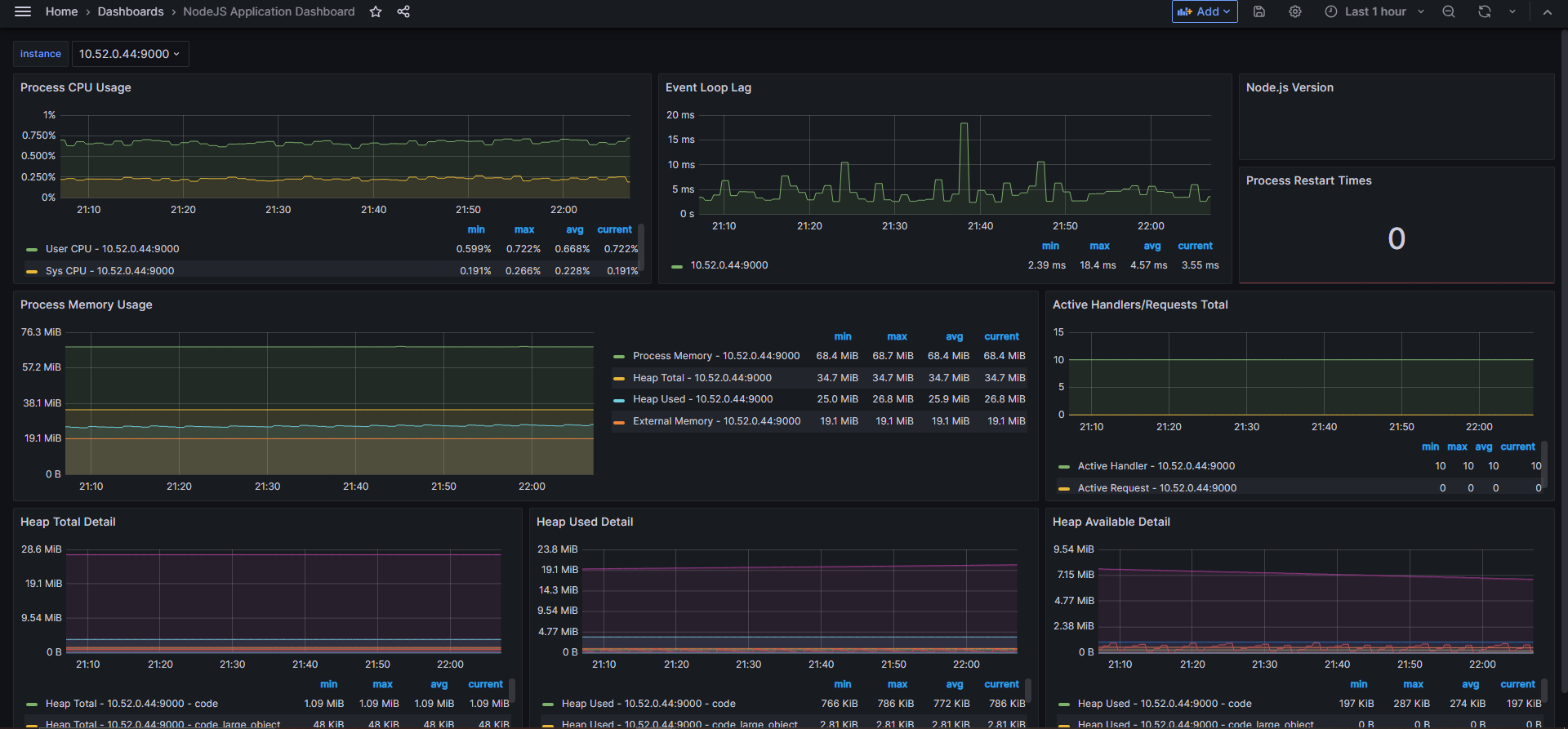Image resolution: width=1568 pixels, height=729 pixels.
Task: Sort Process CPU legend by max
Action: [x=524, y=229]
